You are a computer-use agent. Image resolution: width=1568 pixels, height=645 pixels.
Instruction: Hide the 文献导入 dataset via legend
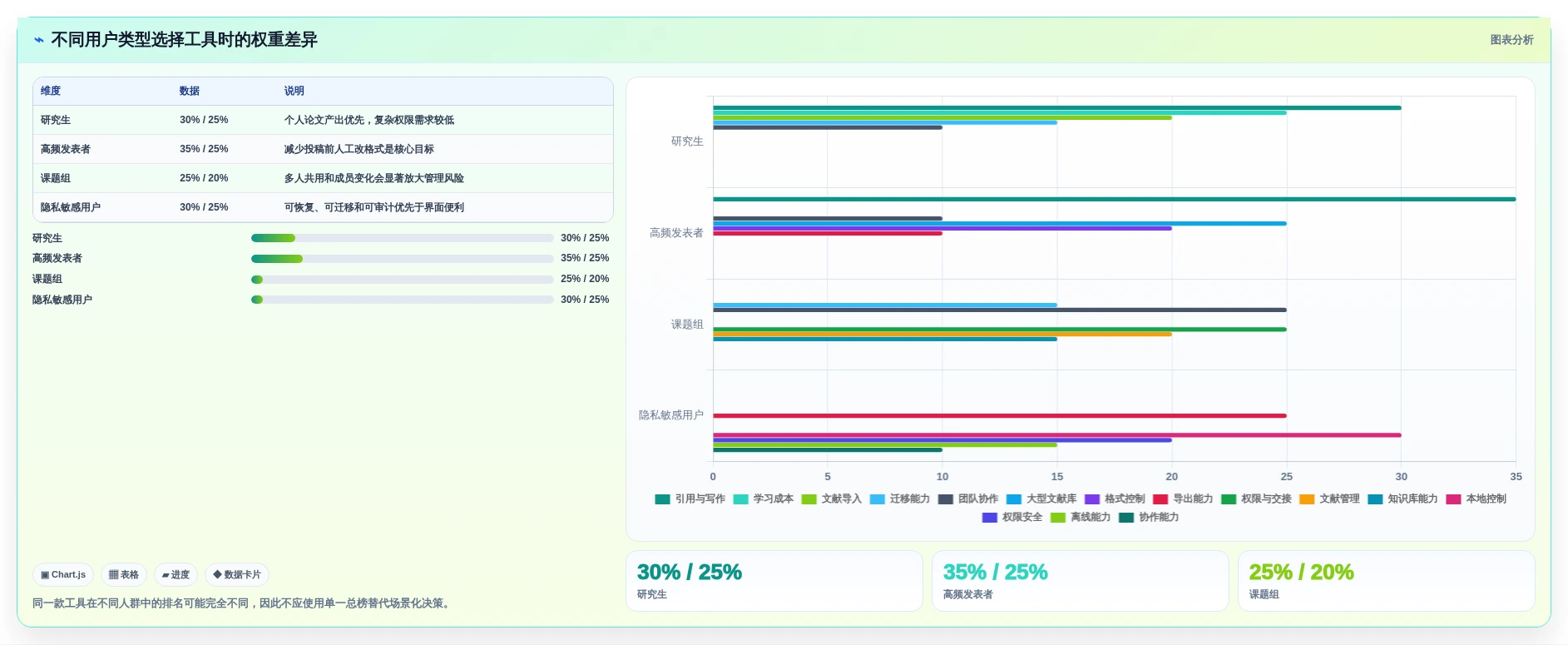832,499
